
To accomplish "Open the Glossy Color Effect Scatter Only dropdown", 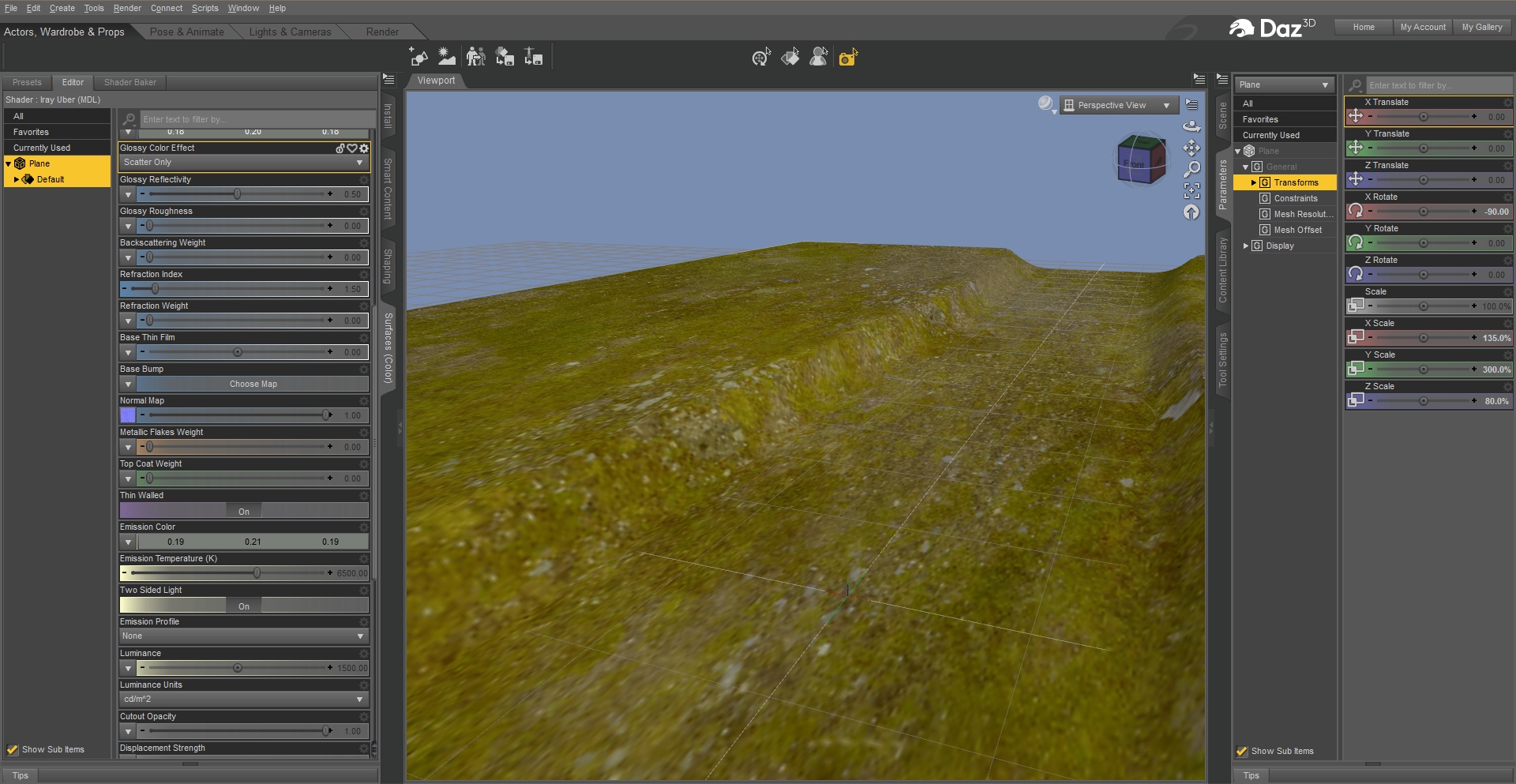I will 243,162.
